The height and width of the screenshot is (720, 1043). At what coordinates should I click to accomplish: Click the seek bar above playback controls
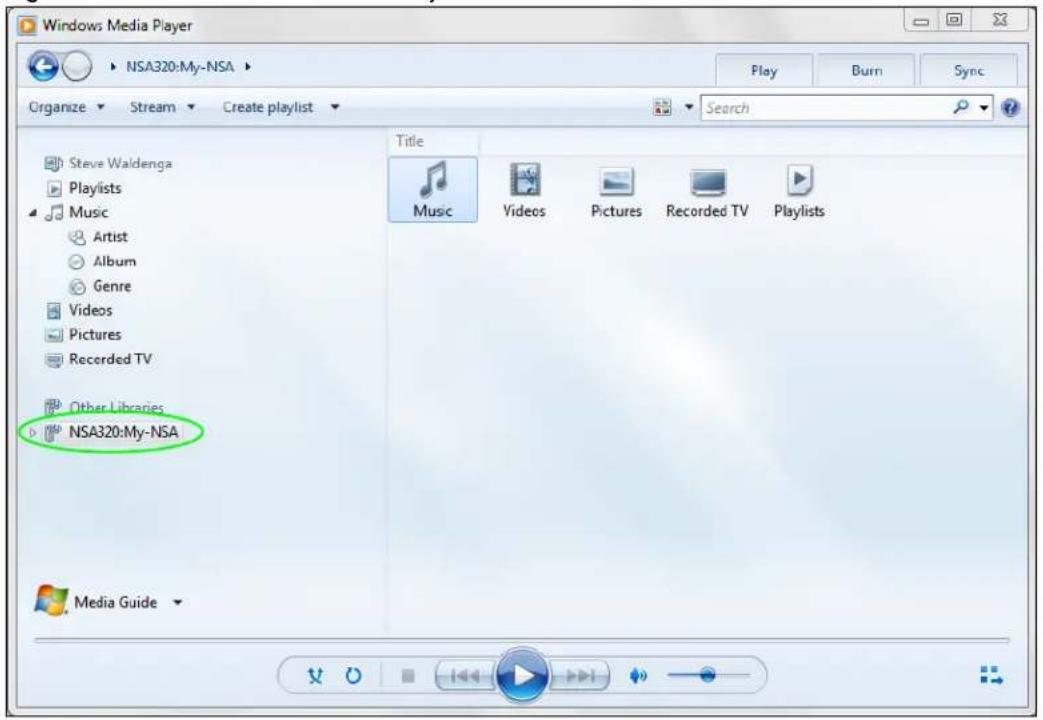tap(522, 639)
